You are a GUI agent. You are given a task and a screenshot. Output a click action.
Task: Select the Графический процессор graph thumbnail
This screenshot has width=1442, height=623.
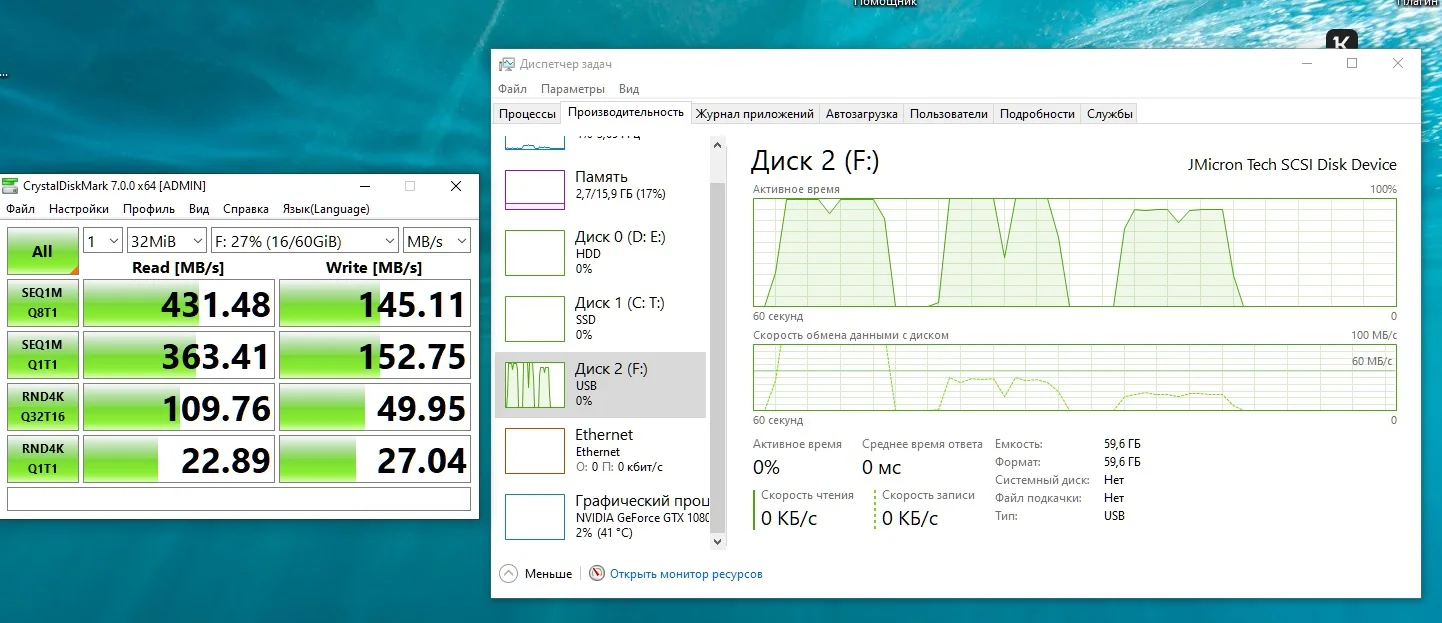point(535,517)
